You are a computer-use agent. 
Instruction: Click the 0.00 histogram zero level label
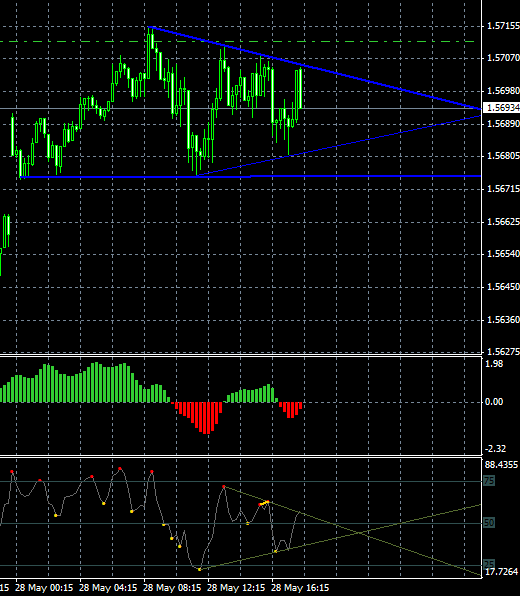click(494, 402)
